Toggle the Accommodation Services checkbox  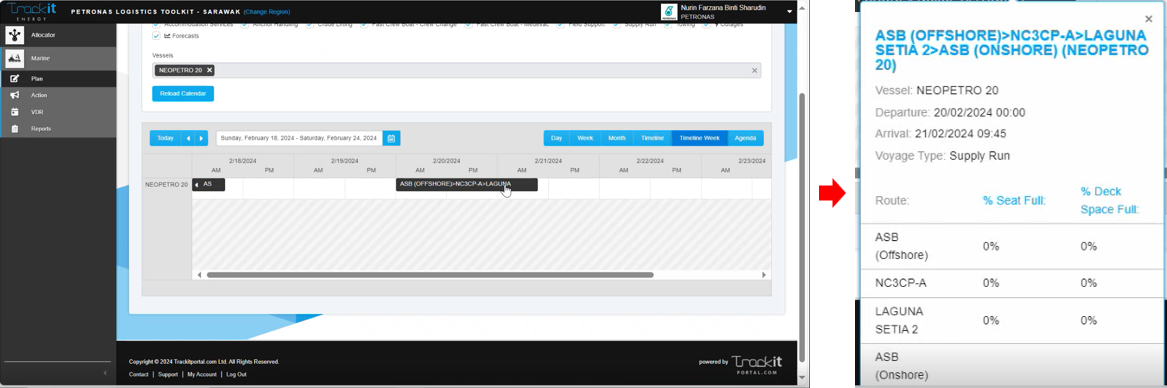156,25
